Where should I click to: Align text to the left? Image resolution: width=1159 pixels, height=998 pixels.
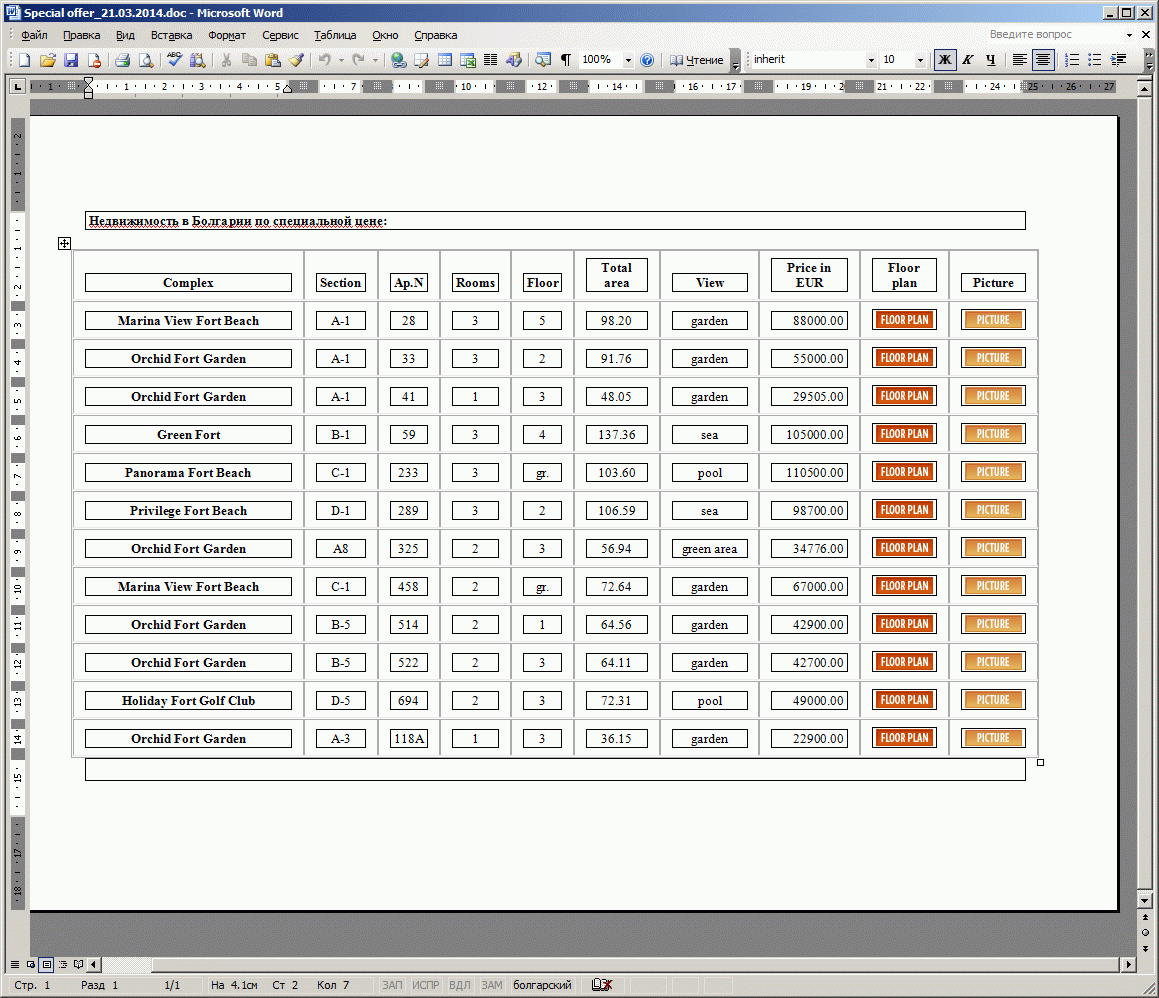click(1019, 60)
